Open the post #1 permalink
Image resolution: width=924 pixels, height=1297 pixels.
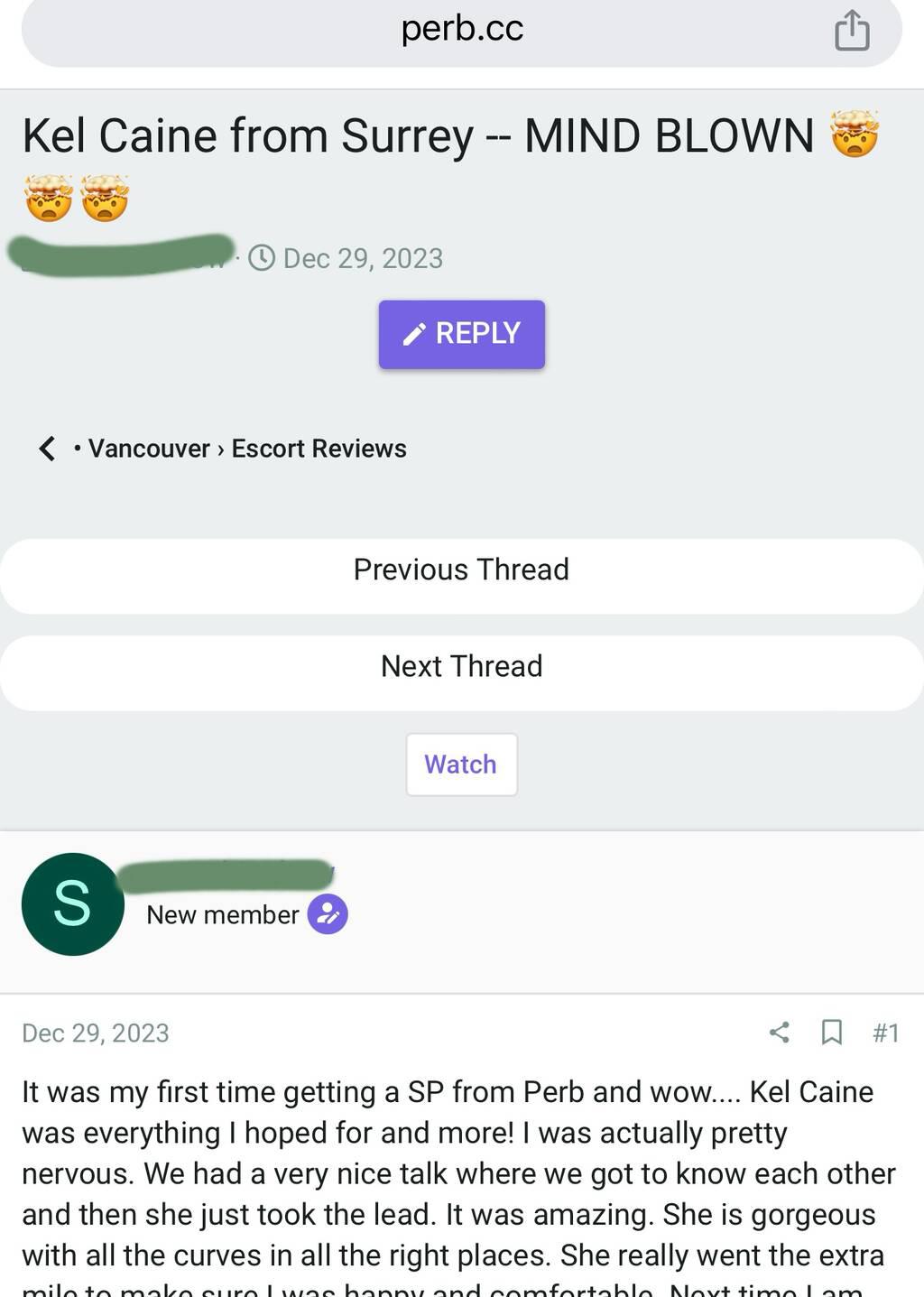(x=886, y=1033)
